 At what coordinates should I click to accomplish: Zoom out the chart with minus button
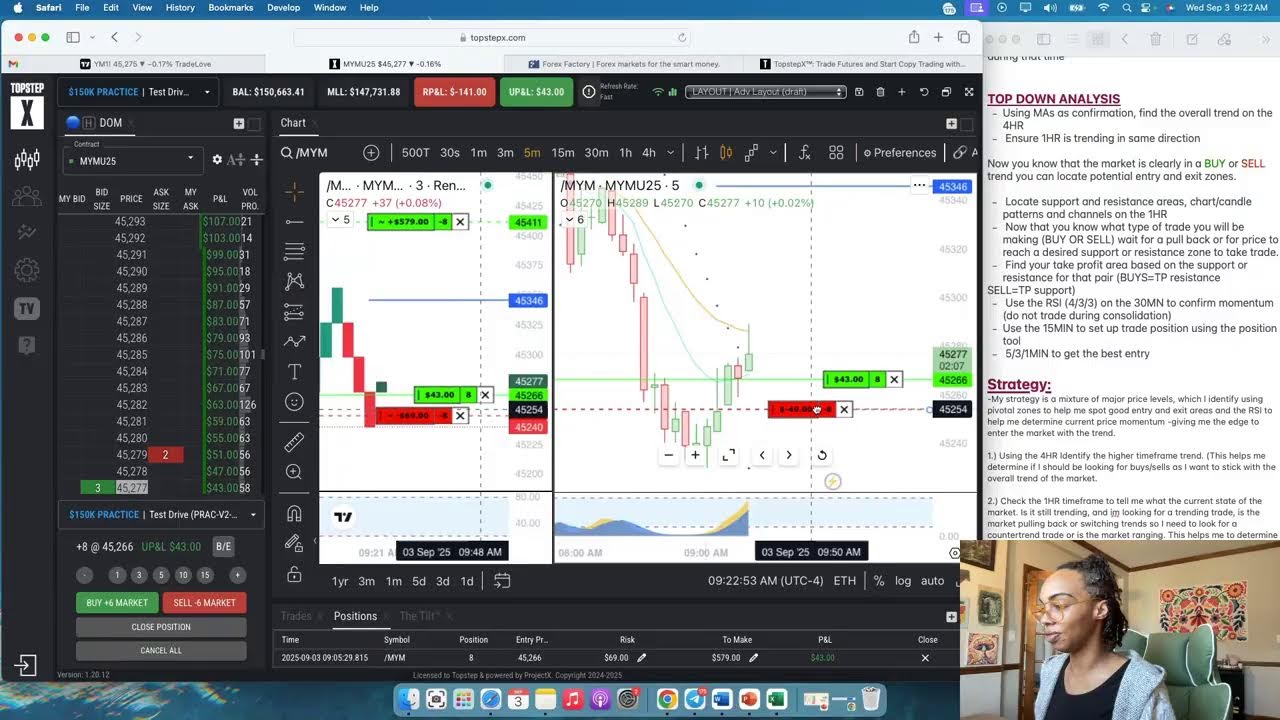[668, 455]
